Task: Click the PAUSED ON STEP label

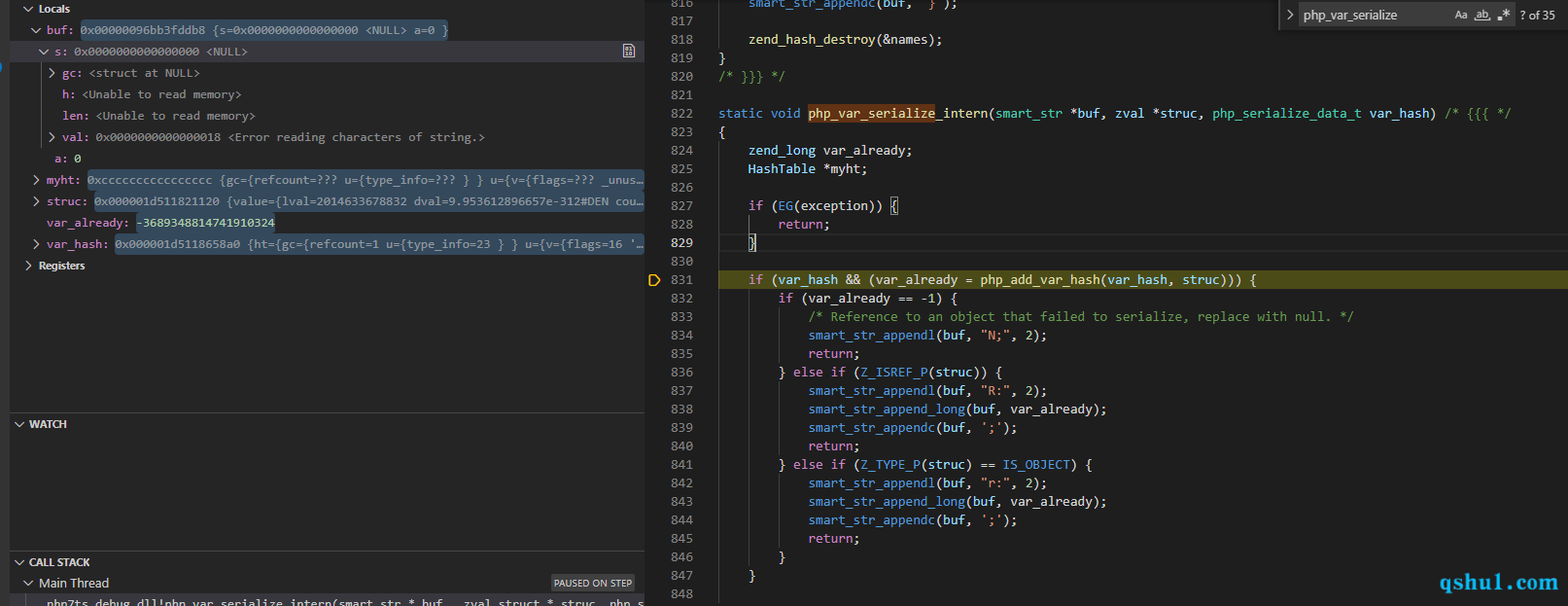Action: [593, 584]
